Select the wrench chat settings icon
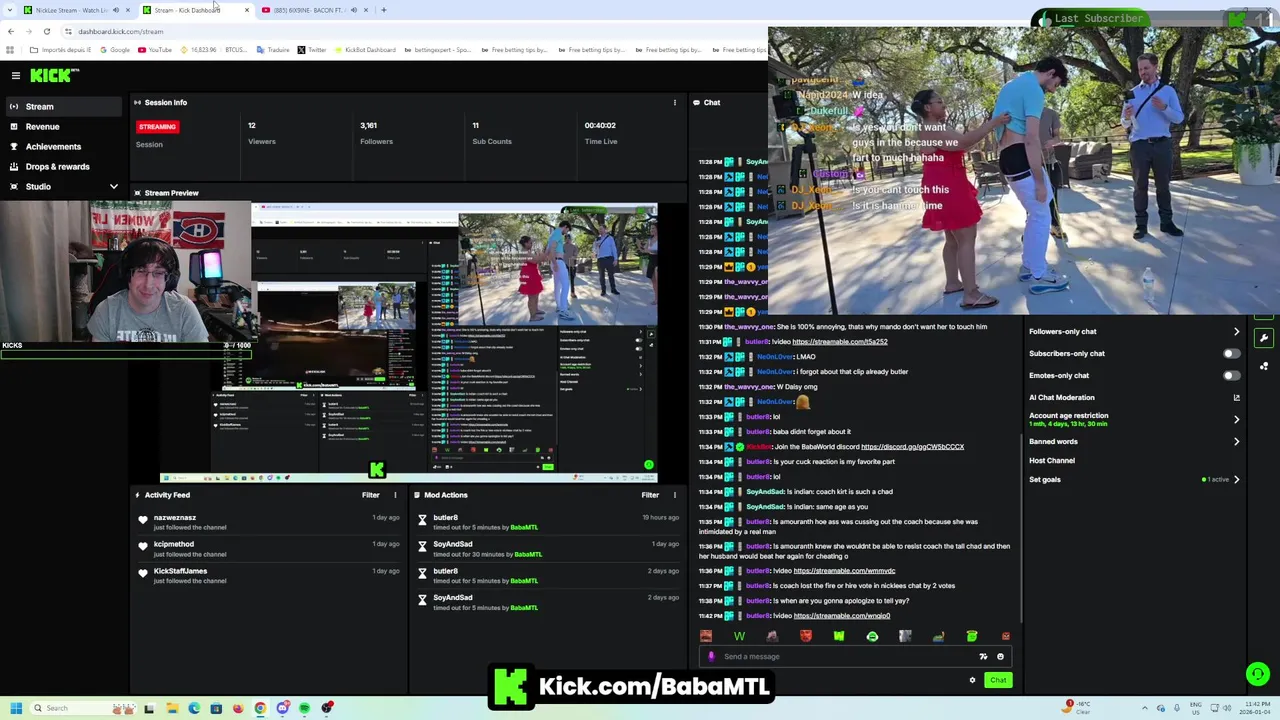Viewport: 1280px width, 720px height. click(1264, 338)
